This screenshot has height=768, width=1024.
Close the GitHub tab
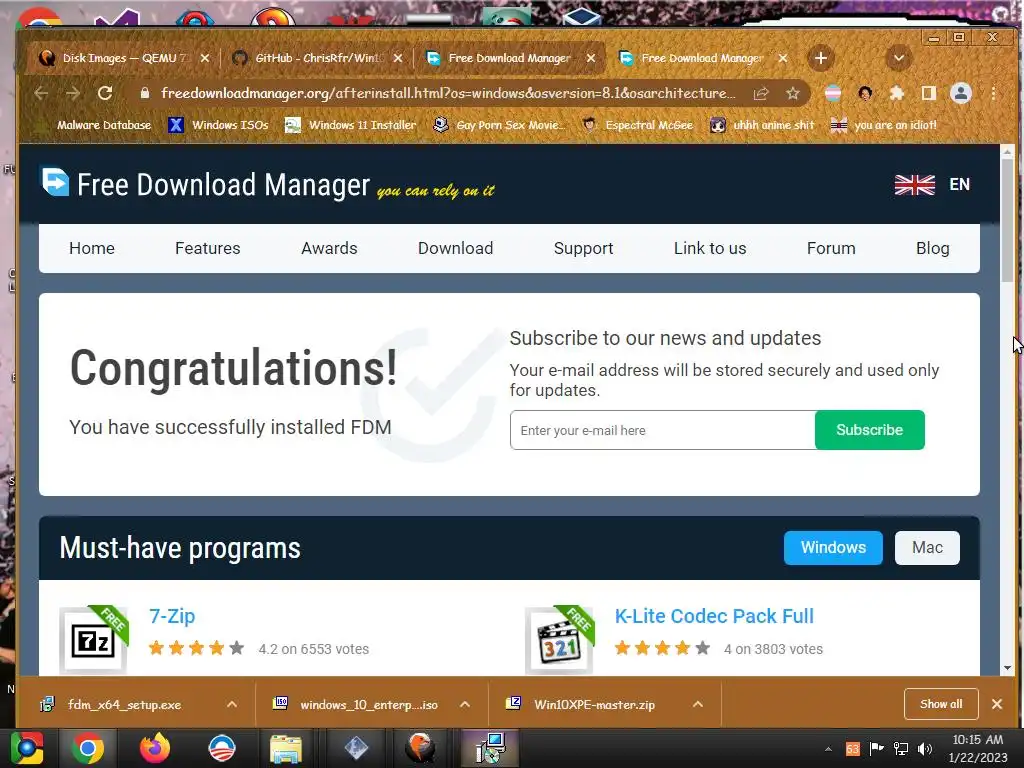(398, 58)
